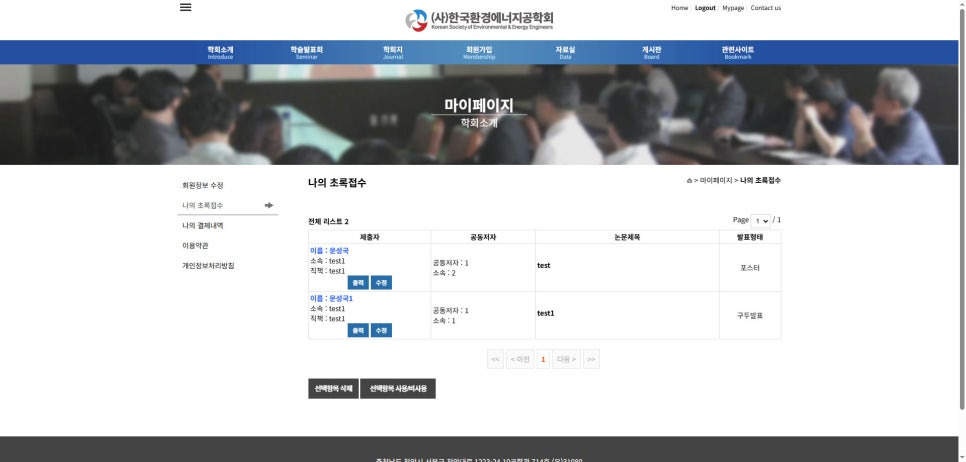Click the 선택항목 사용/비사용 button
966x462 pixels.
(398, 389)
